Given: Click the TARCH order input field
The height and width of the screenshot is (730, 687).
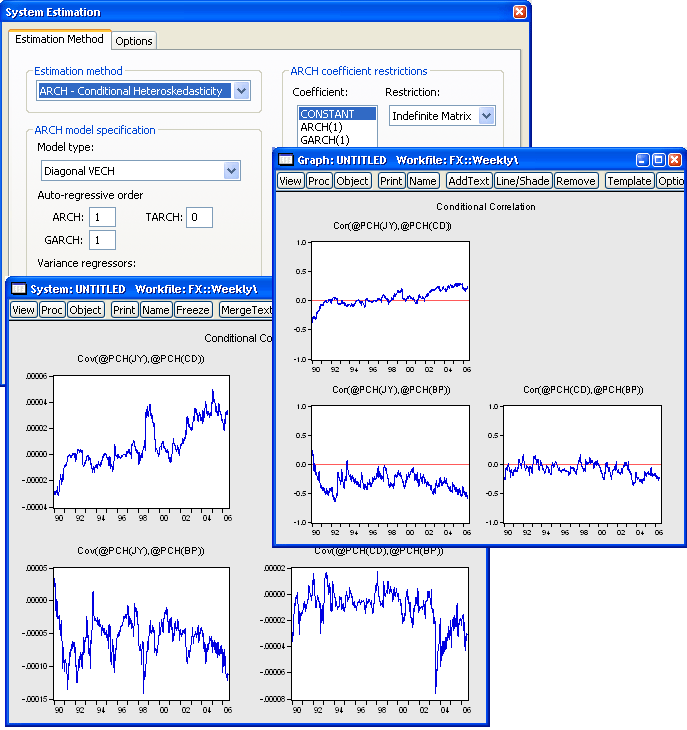Looking at the screenshot, I should (x=199, y=217).
